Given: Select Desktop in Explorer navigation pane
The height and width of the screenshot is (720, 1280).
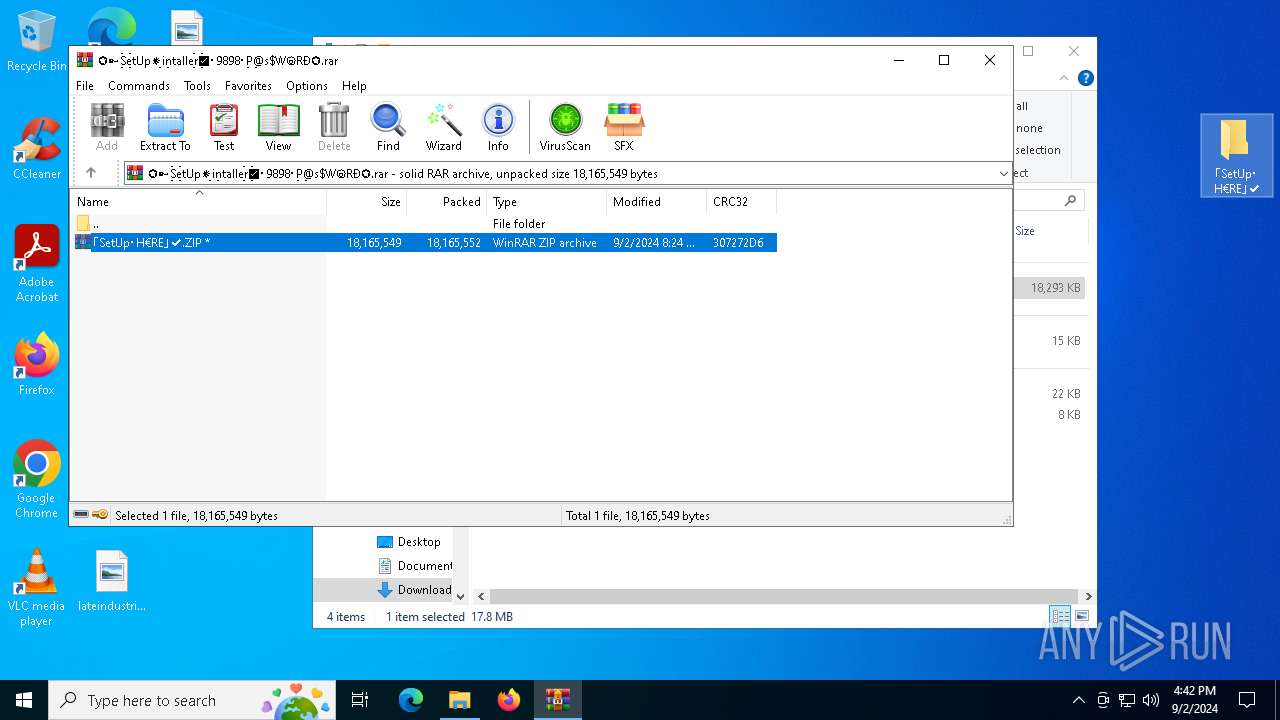Looking at the screenshot, I should 408,542.
